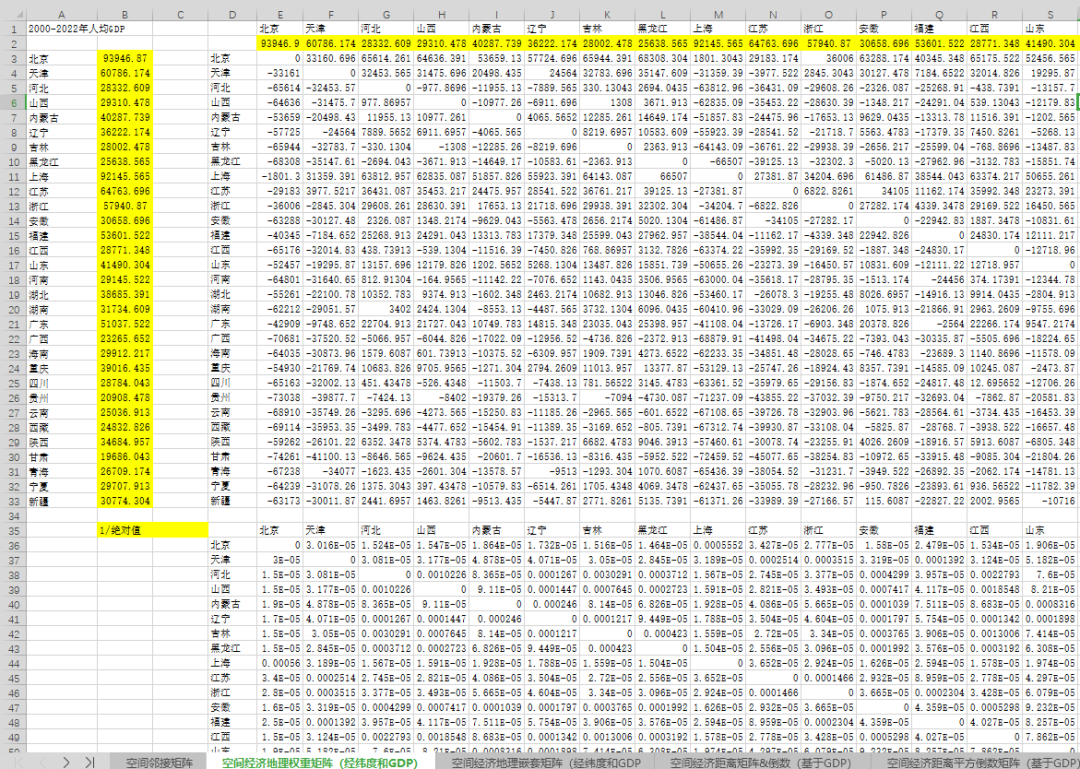
Task: Select row 6 header
Action: pos(12,102)
